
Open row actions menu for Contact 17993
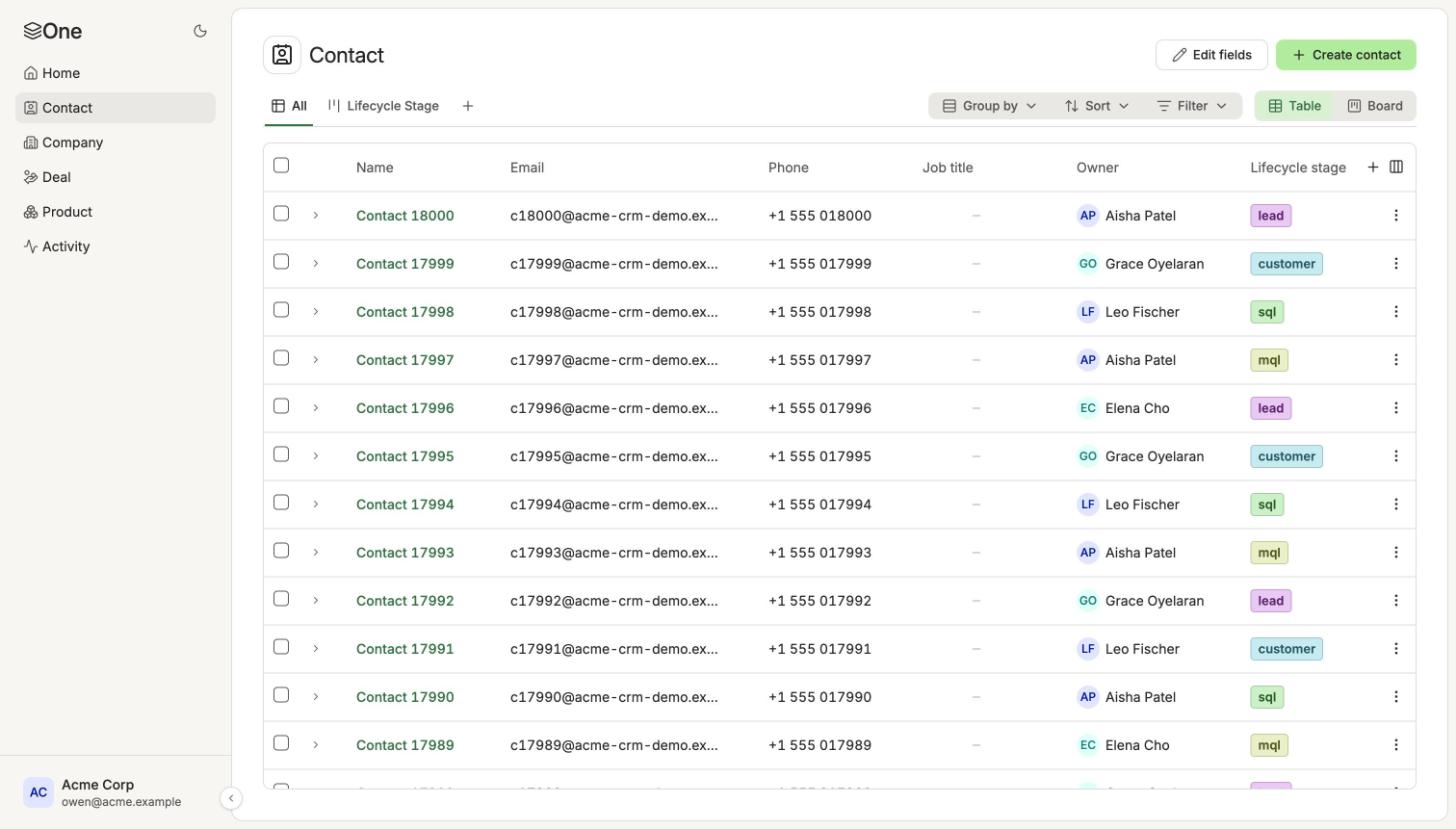(x=1396, y=552)
